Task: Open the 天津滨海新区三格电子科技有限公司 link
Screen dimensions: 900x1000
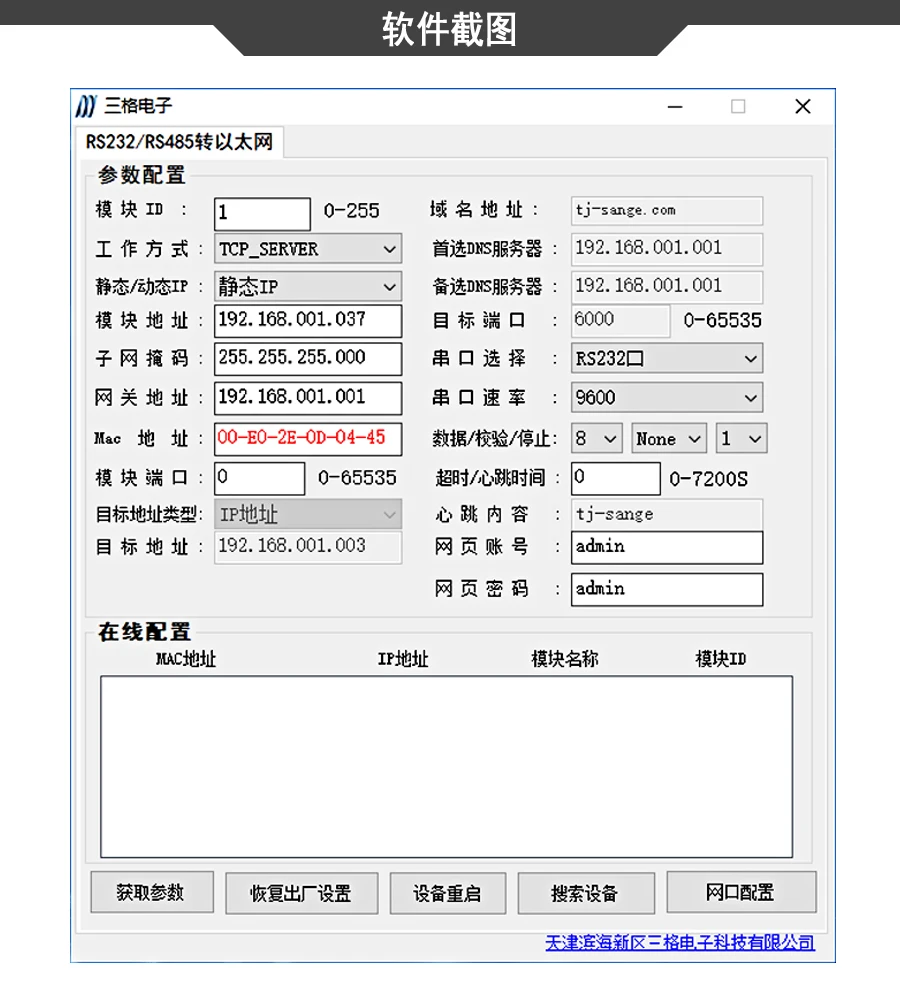Action: pos(680,943)
